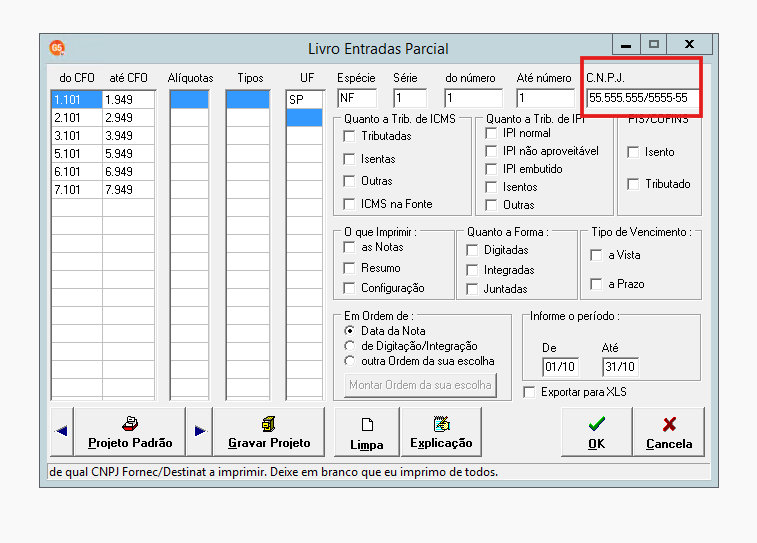Viewport: 757px width, 543px height.
Task: Open the Explicação help button
Action: coord(441,432)
